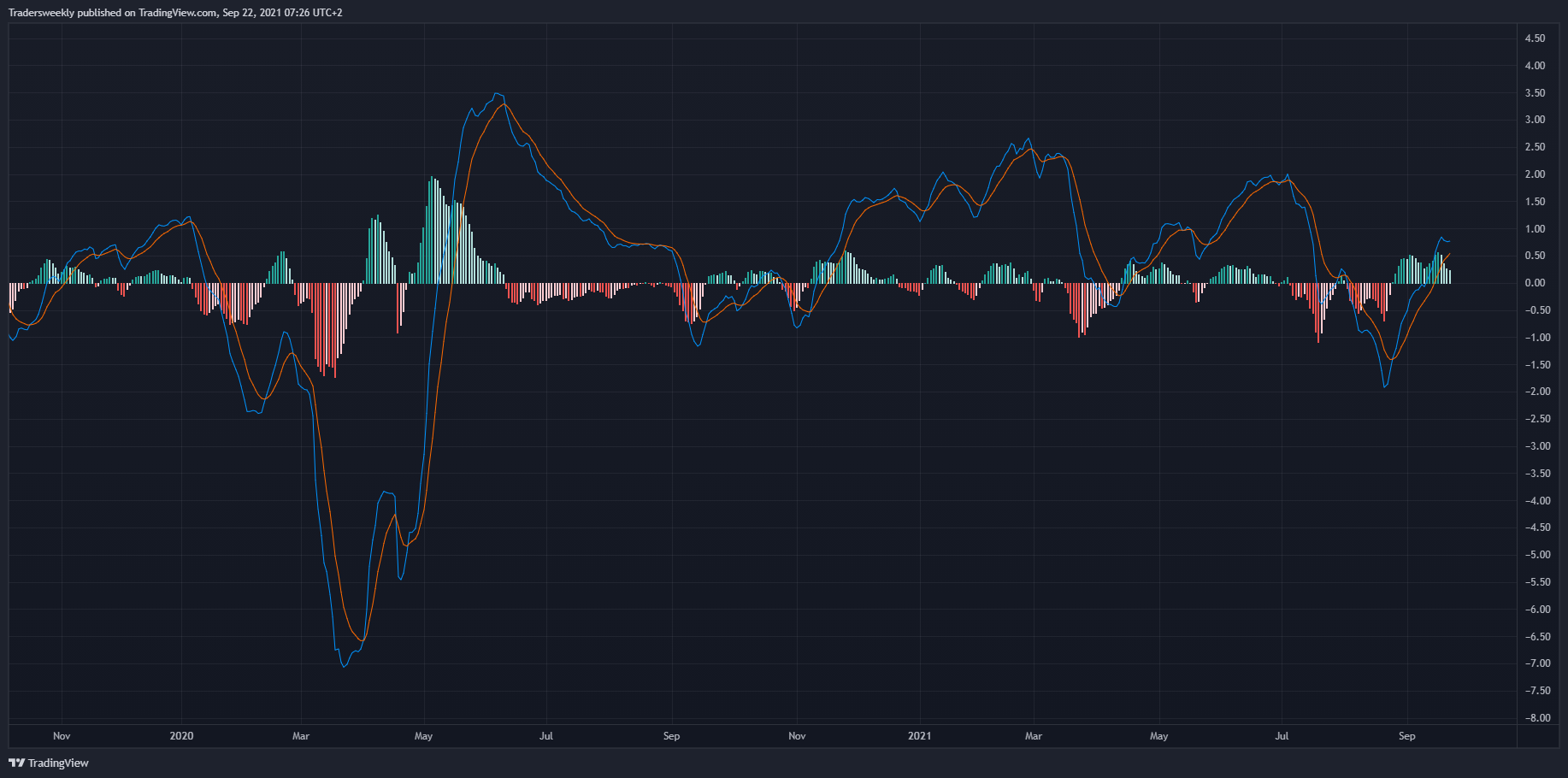The image size is (1568, 778).
Task: Select the leftmost Nov time label
Action: click(x=62, y=736)
